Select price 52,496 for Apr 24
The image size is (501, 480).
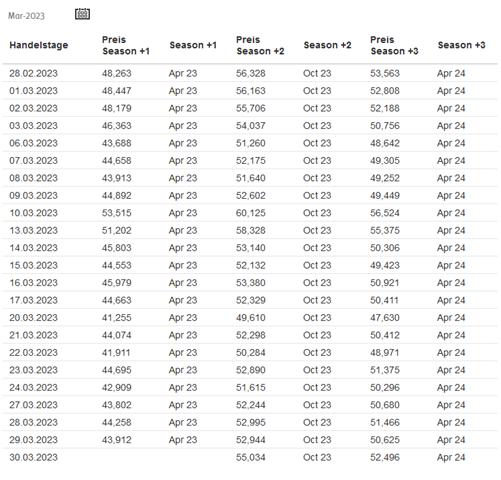[385, 457]
